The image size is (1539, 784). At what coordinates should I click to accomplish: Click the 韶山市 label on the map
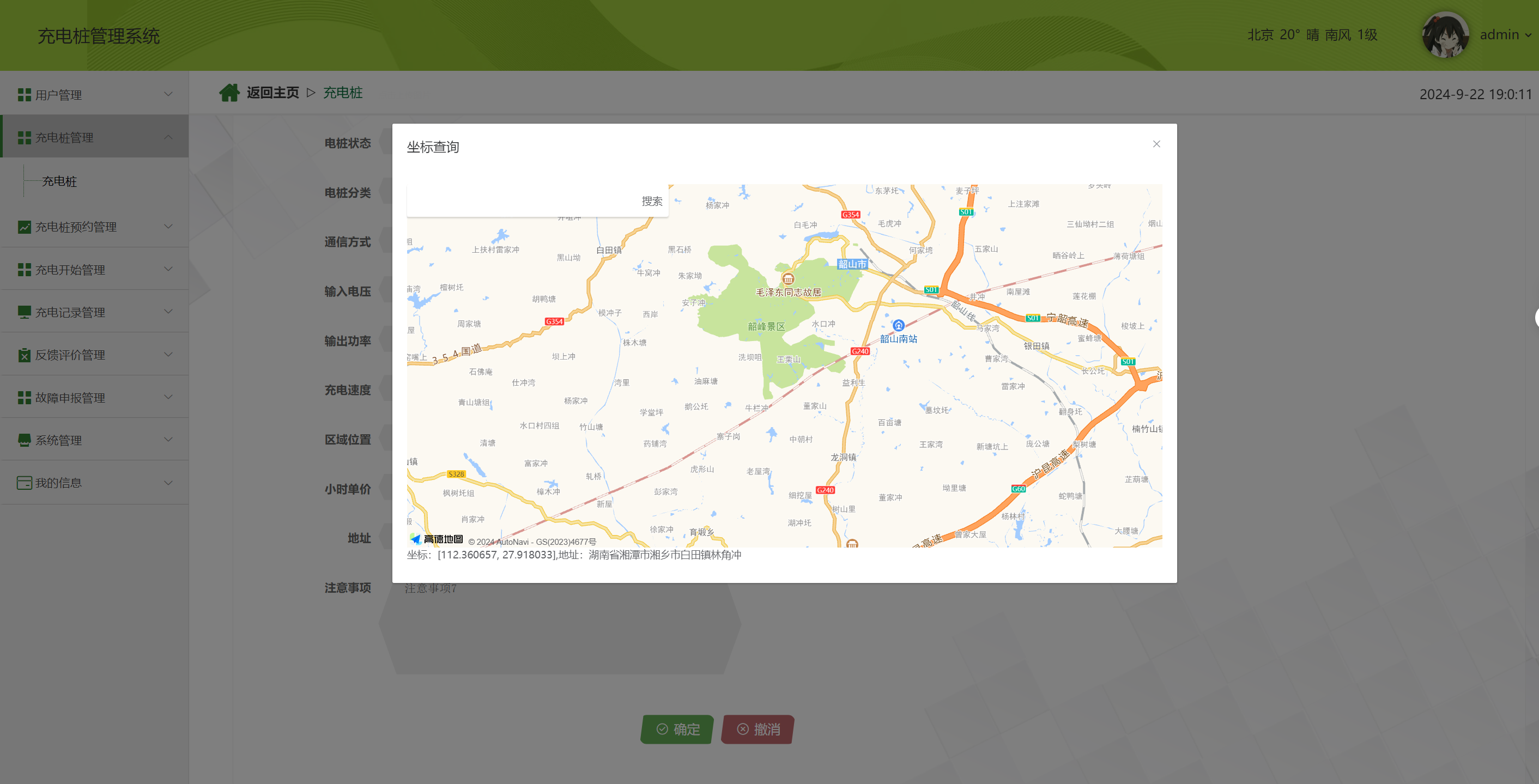[x=852, y=264]
